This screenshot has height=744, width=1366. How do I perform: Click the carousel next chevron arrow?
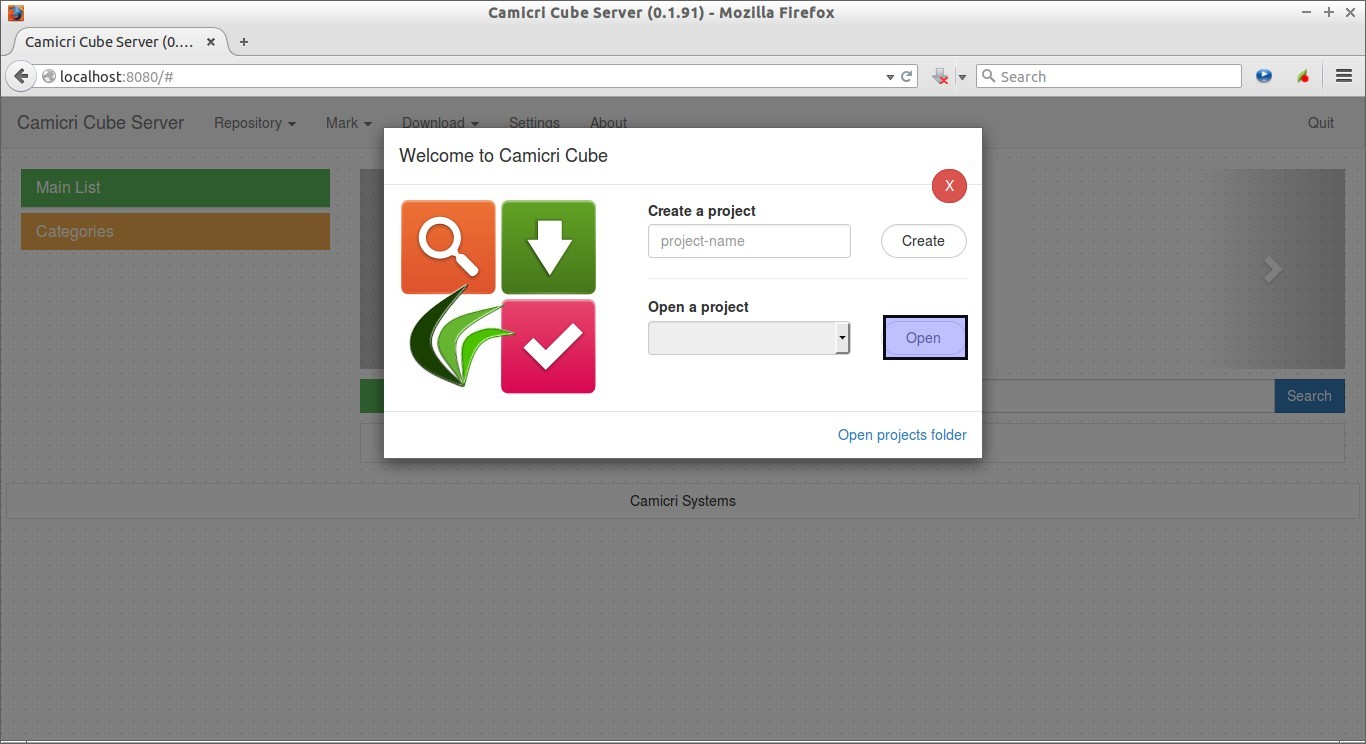pyautogui.click(x=1272, y=269)
